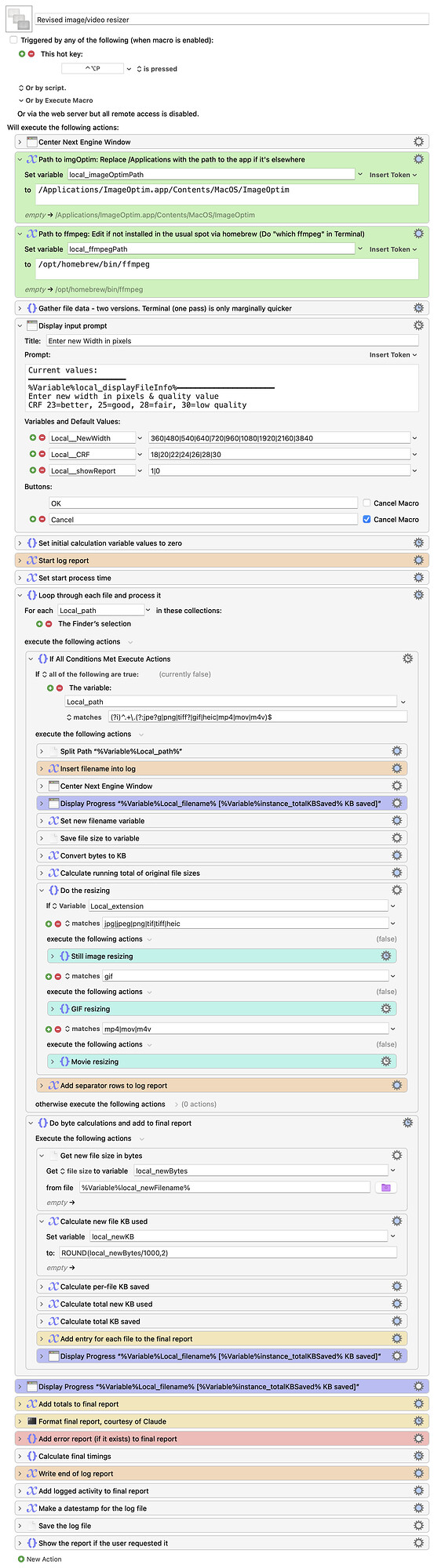434x1568 pixels.
Task: Open Insert Token menu for local_imageOptimPath
Action: pyautogui.click(x=393, y=175)
